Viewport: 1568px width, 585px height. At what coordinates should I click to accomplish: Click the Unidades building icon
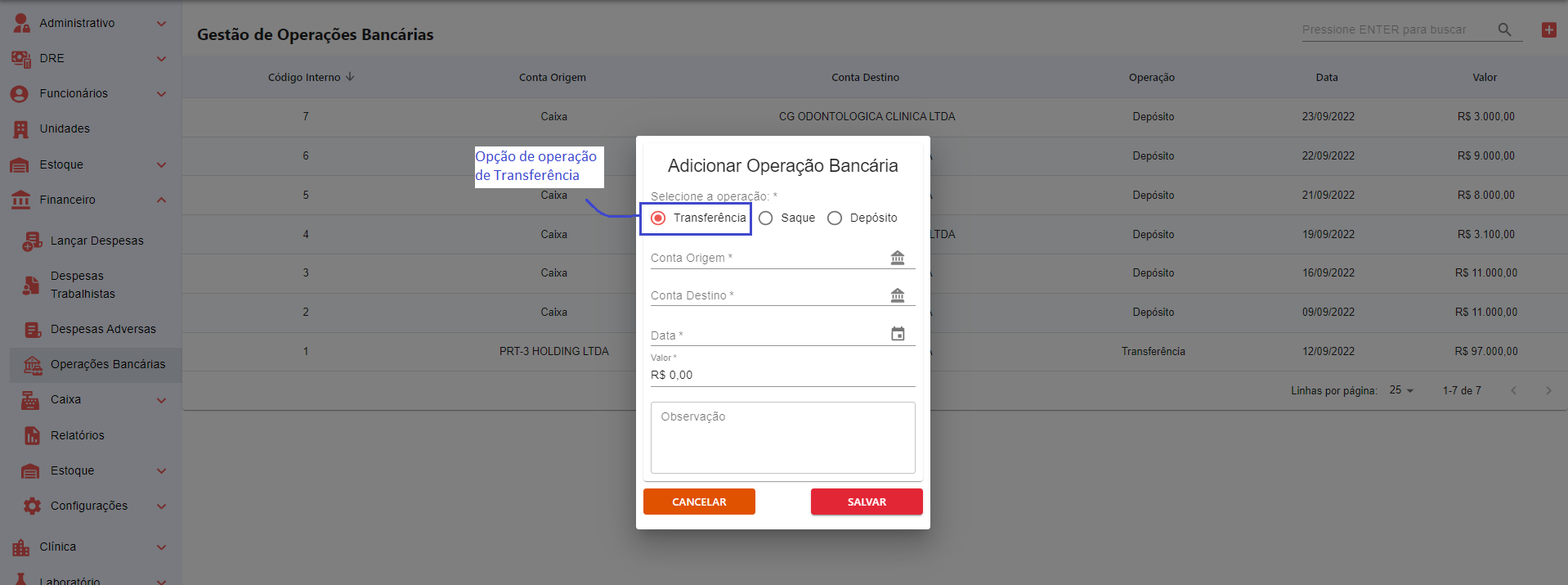21,129
